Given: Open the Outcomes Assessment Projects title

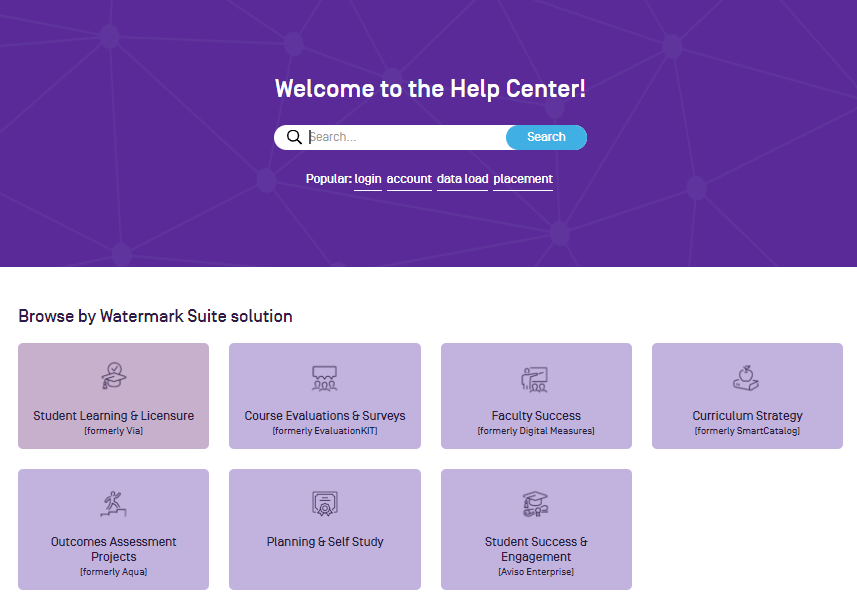Looking at the screenshot, I should [x=114, y=549].
